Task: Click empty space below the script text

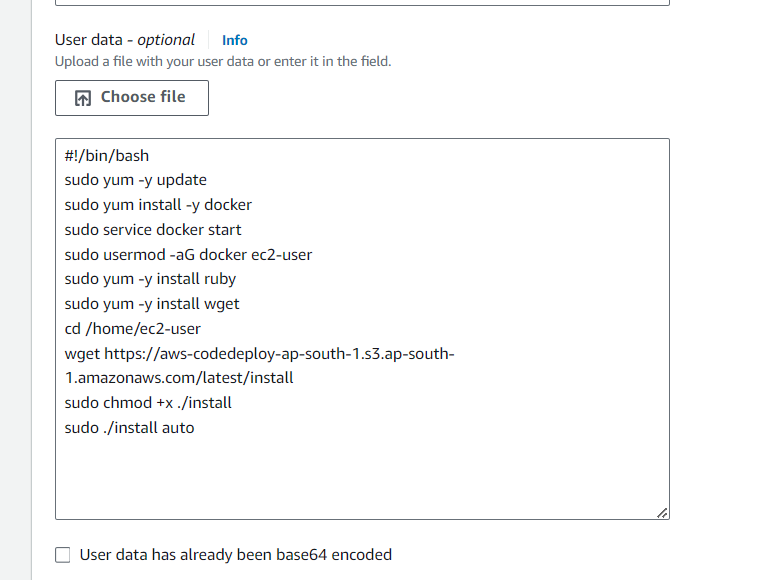Action: pyautogui.click(x=362, y=474)
